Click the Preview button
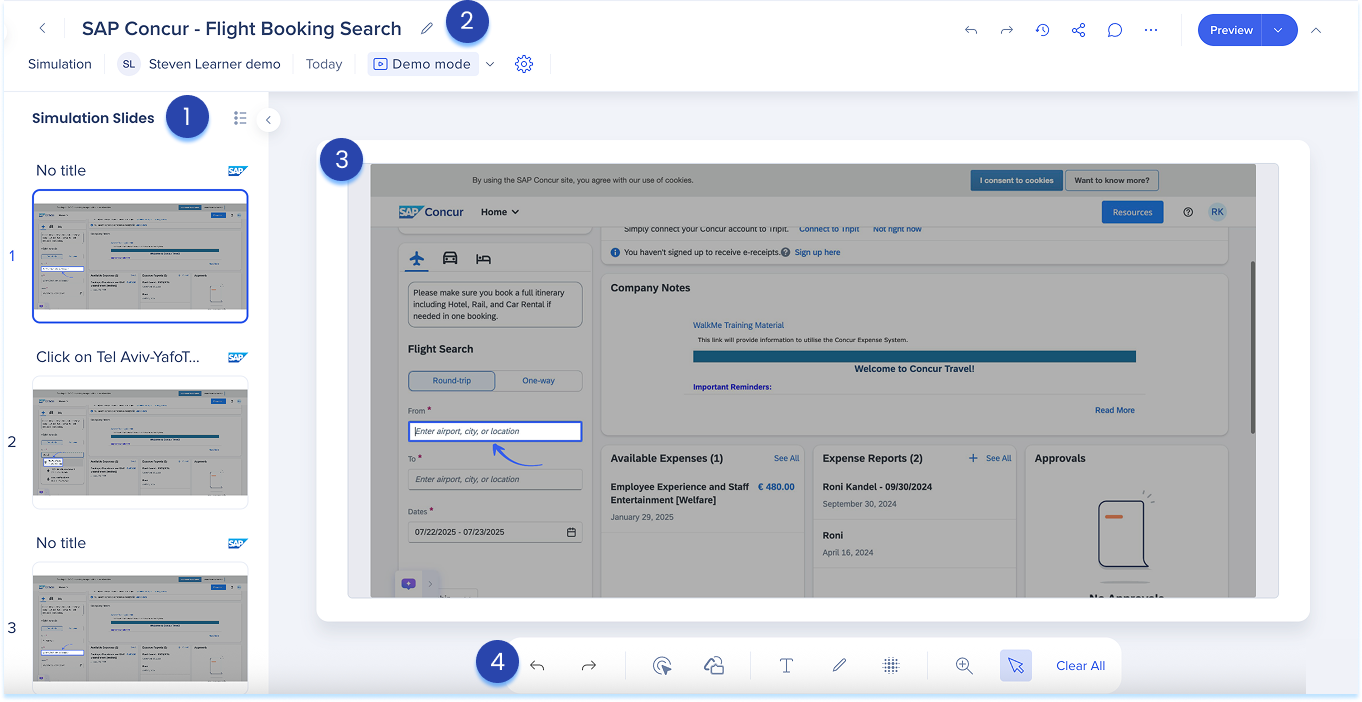 coord(1231,30)
